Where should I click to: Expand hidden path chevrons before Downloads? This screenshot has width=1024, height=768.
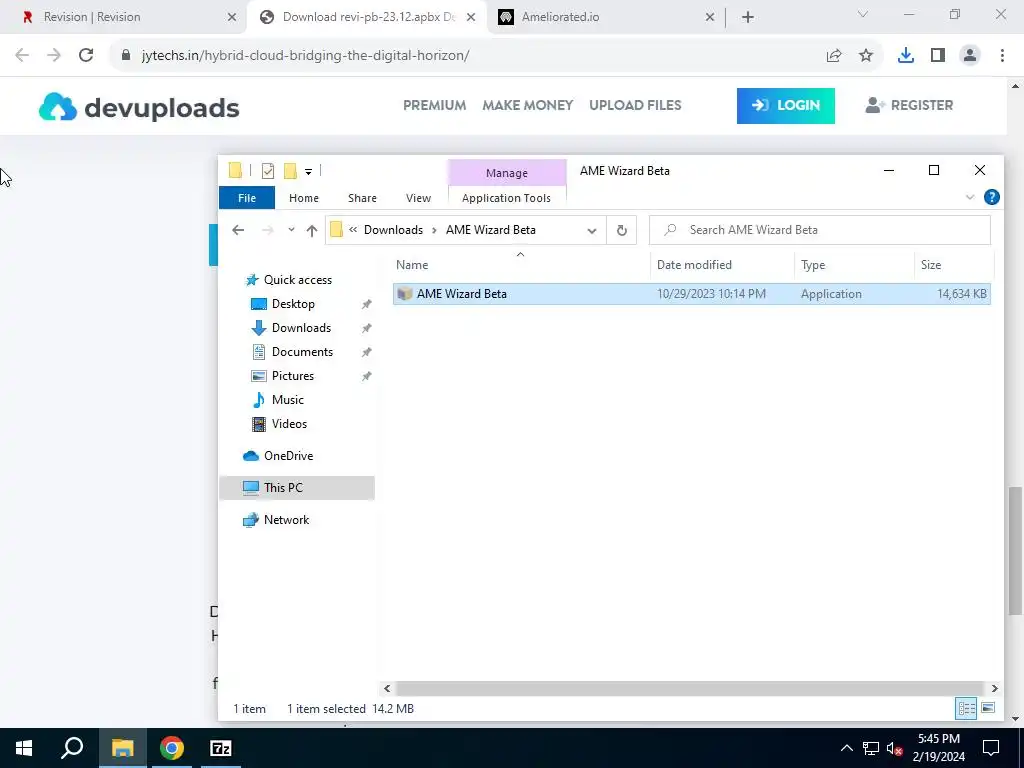pyautogui.click(x=353, y=230)
